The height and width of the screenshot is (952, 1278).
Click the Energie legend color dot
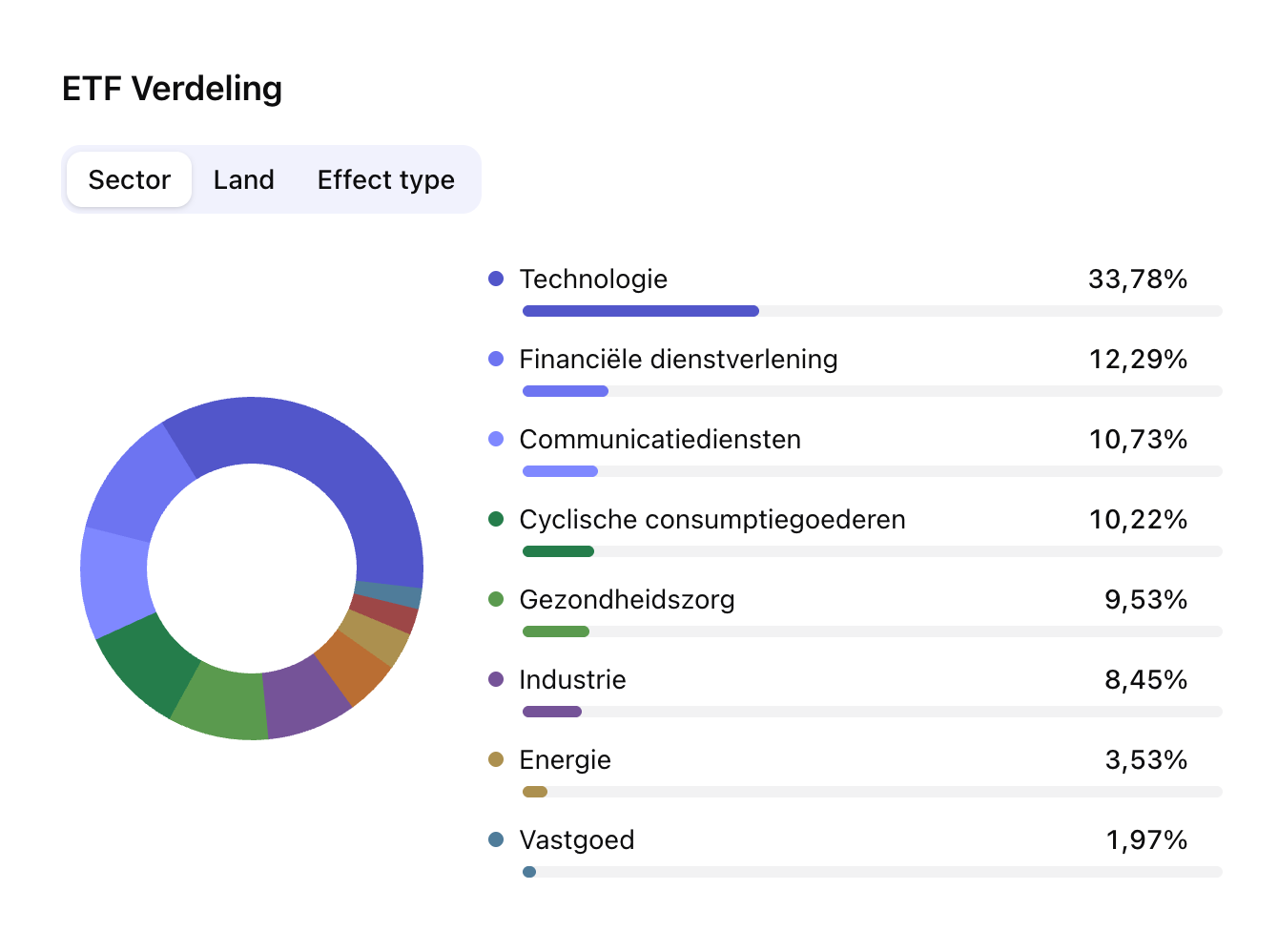pos(496,759)
